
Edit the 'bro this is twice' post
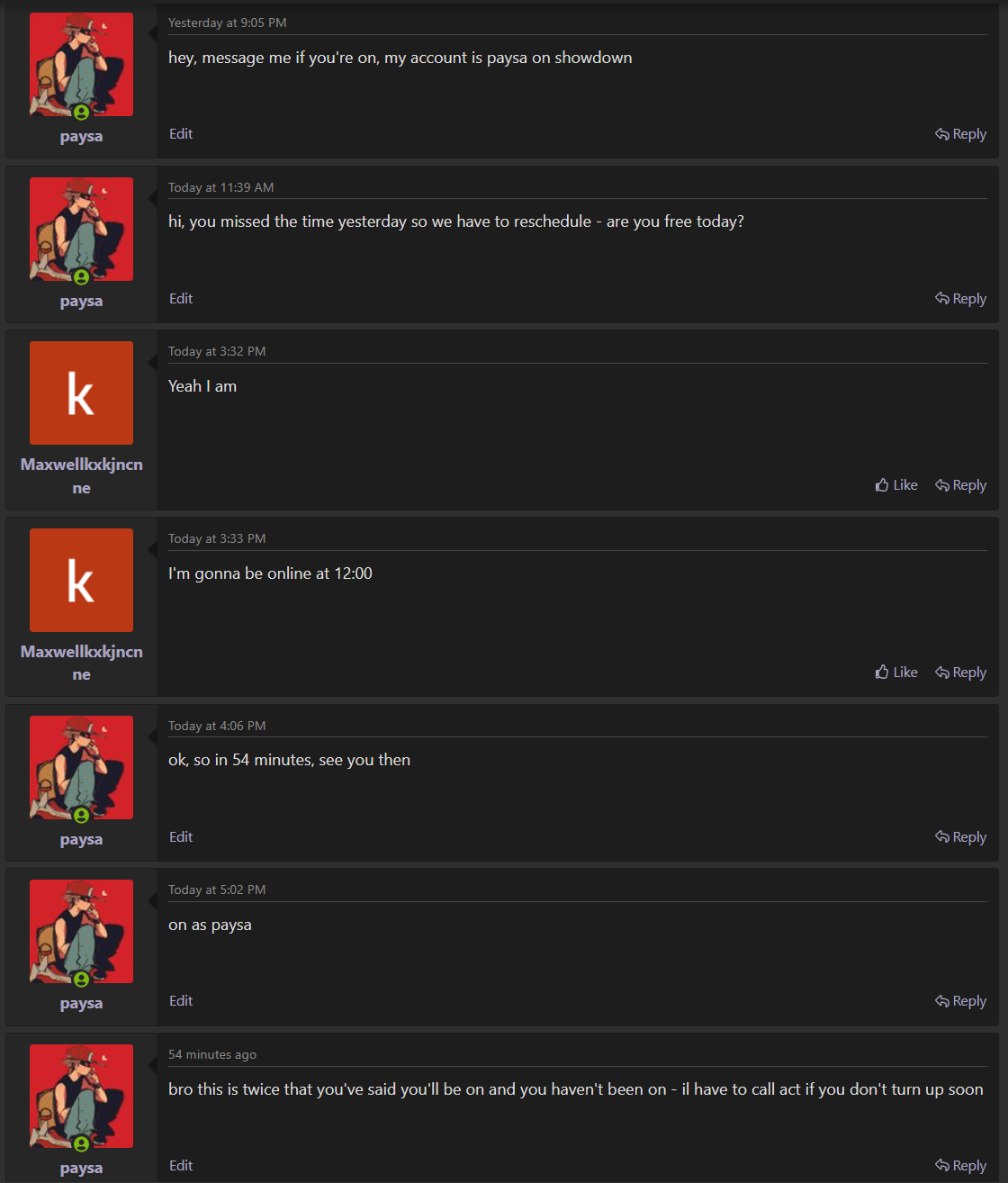click(x=181, y=1166)
